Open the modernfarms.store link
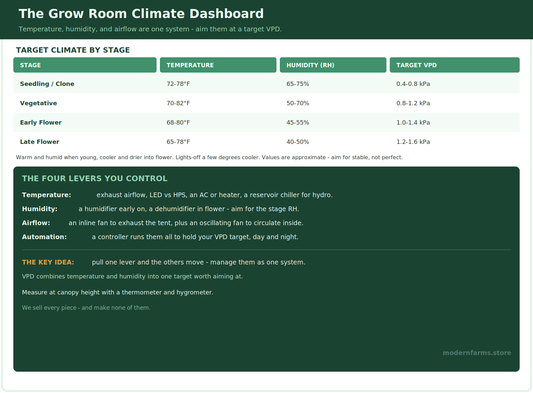The image size is (533, 393). (x=477, y=353)
